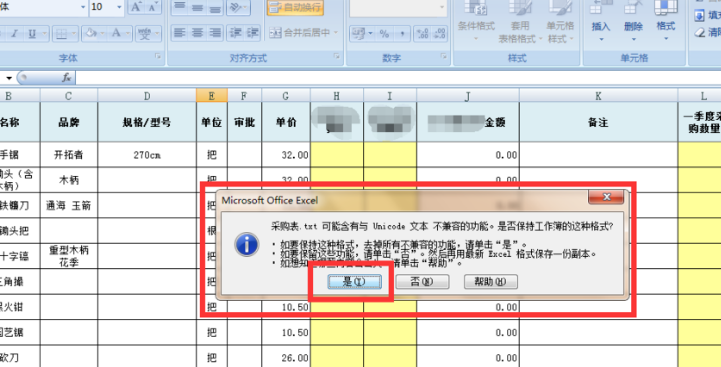Click the cell containing 270cm

[147, 155]
